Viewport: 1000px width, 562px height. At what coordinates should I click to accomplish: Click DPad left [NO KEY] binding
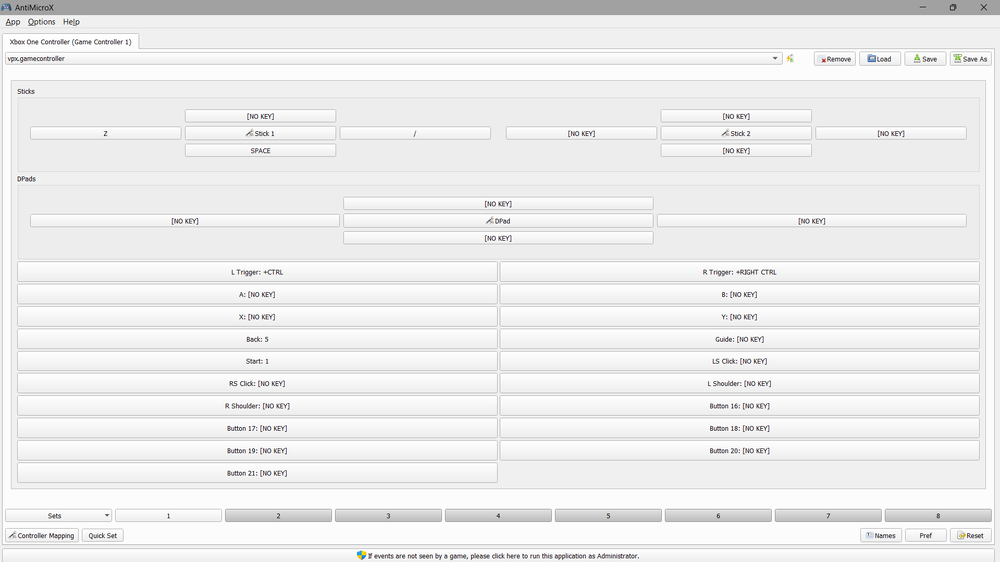(185, 221)
